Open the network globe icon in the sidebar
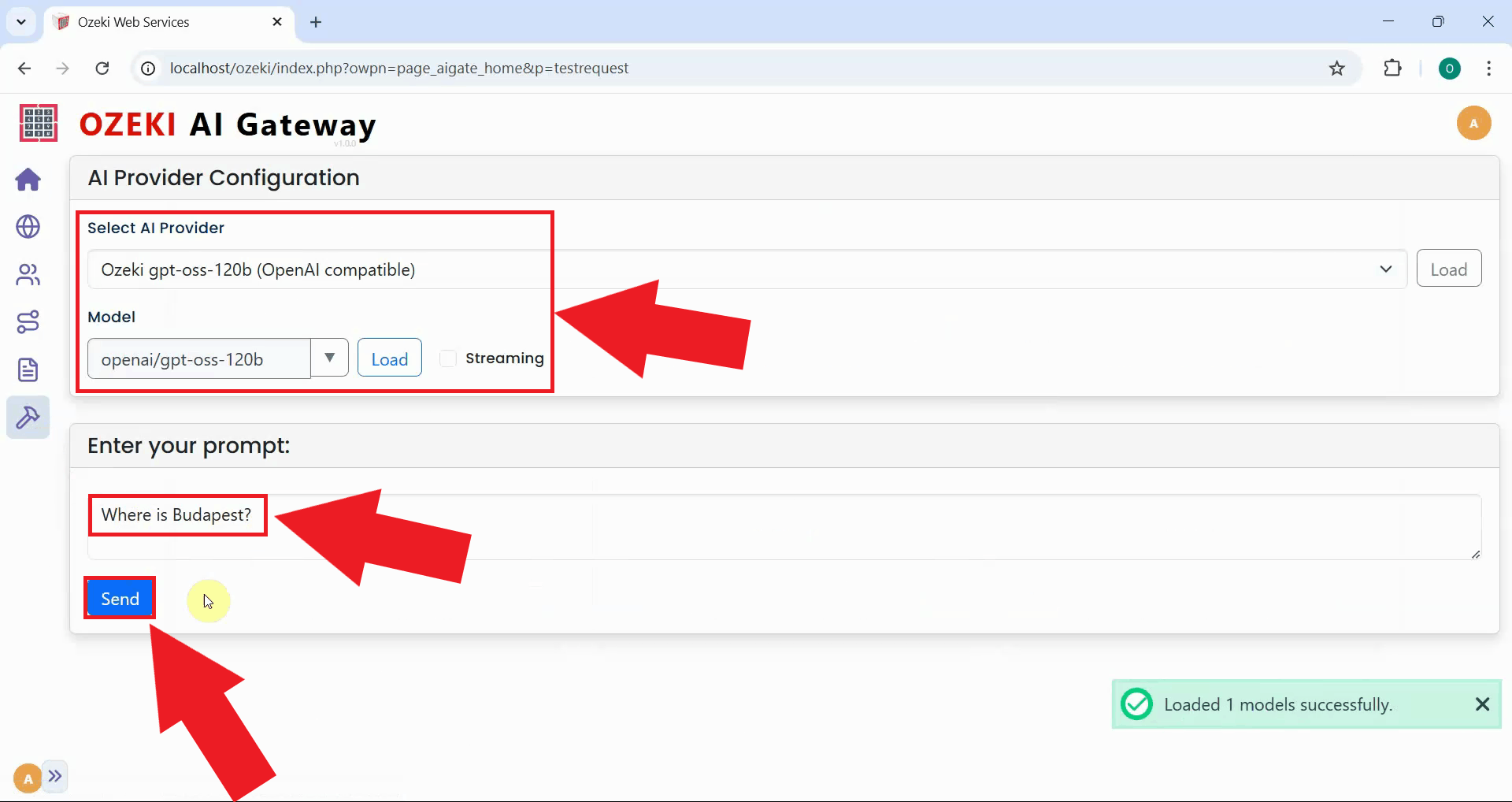Image resolution: width=1512 pixels, height=802 pixels. [x=28, y=227]
